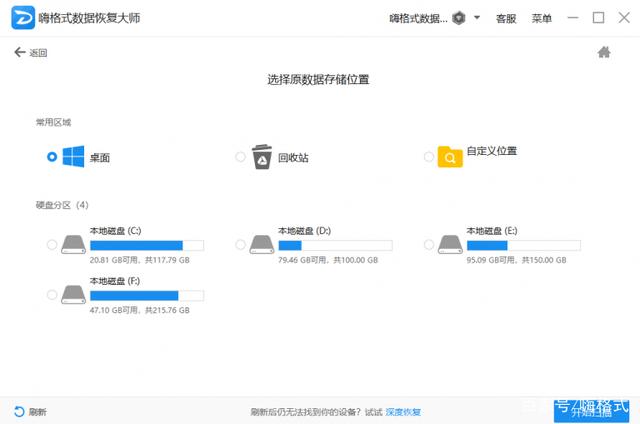Click the app logo icon in the title bar

coord(23,18)
